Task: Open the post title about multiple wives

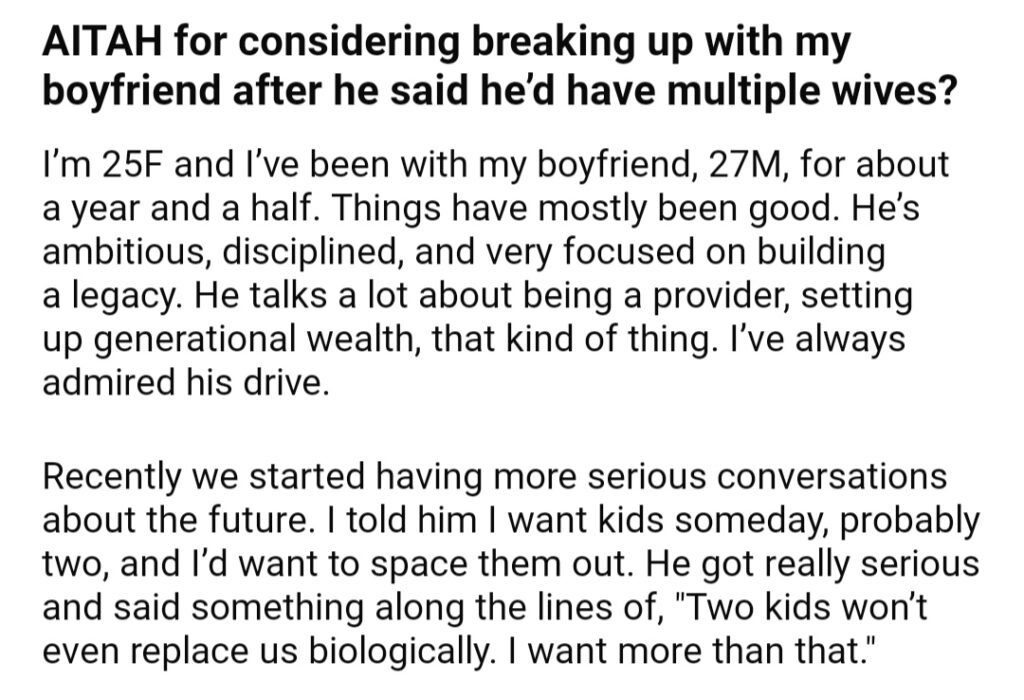Action: (x=500, y=67)
